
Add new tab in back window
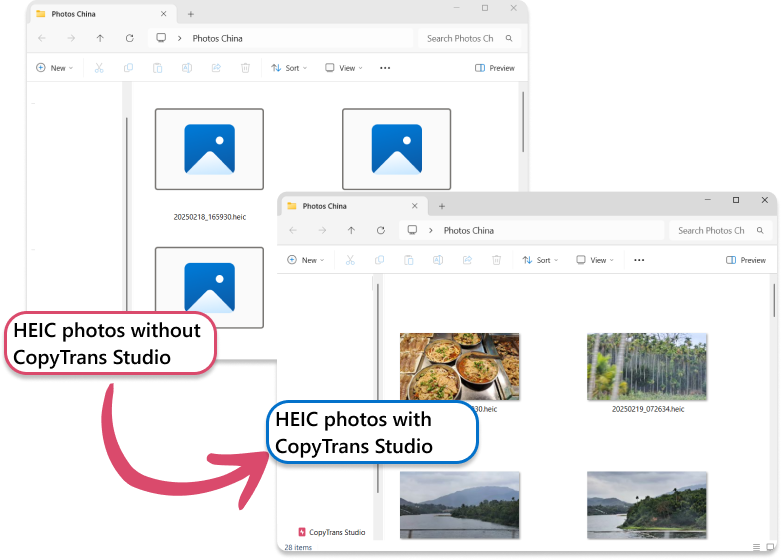coord(191,14)
